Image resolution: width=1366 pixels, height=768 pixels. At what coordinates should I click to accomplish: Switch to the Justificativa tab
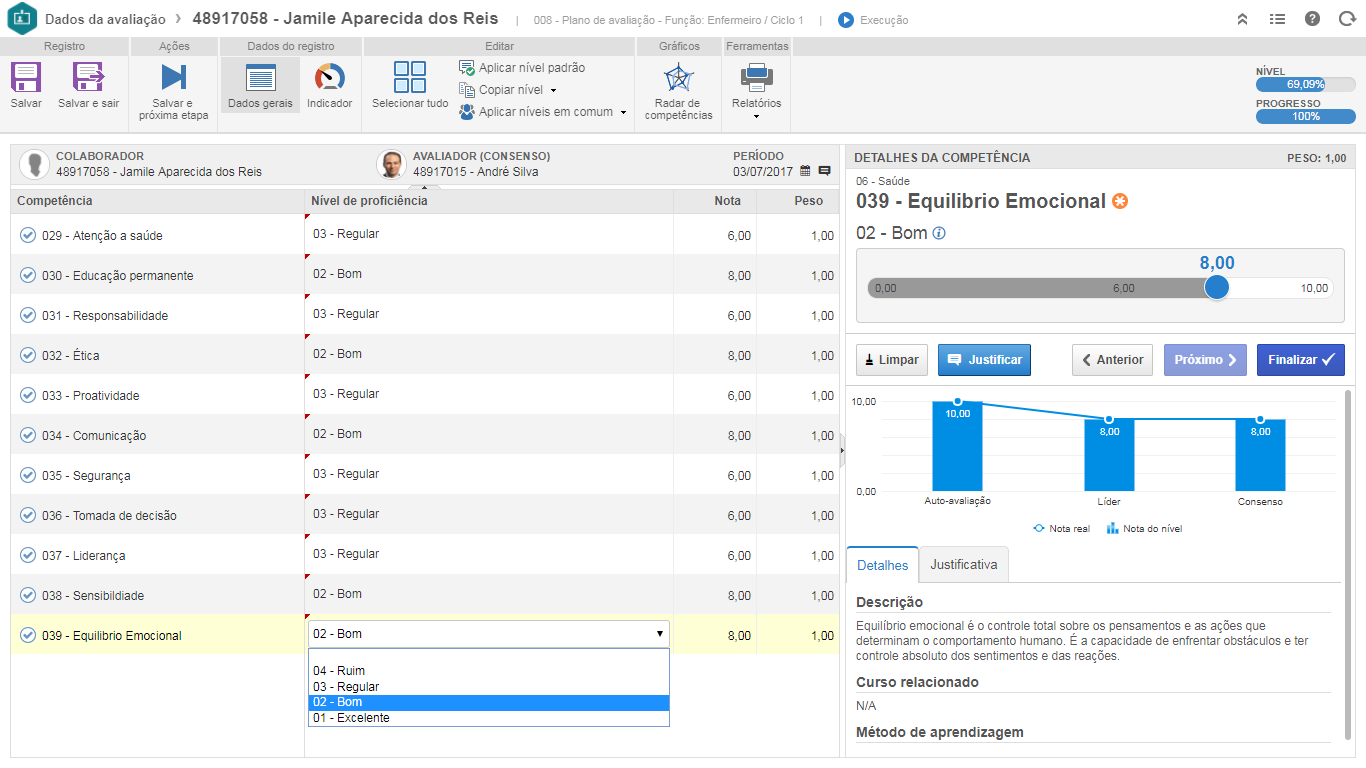pyautogui.click(x=963, y=565)
